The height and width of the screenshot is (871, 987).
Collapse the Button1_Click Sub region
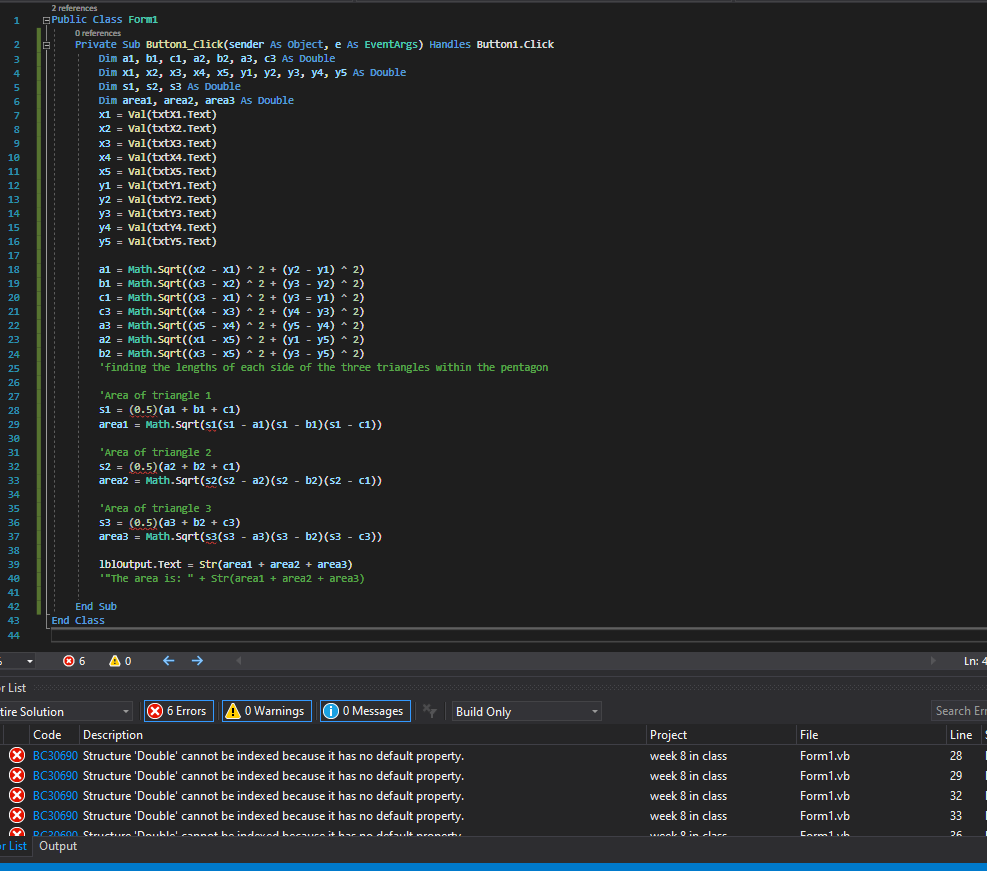pos(46,45)
